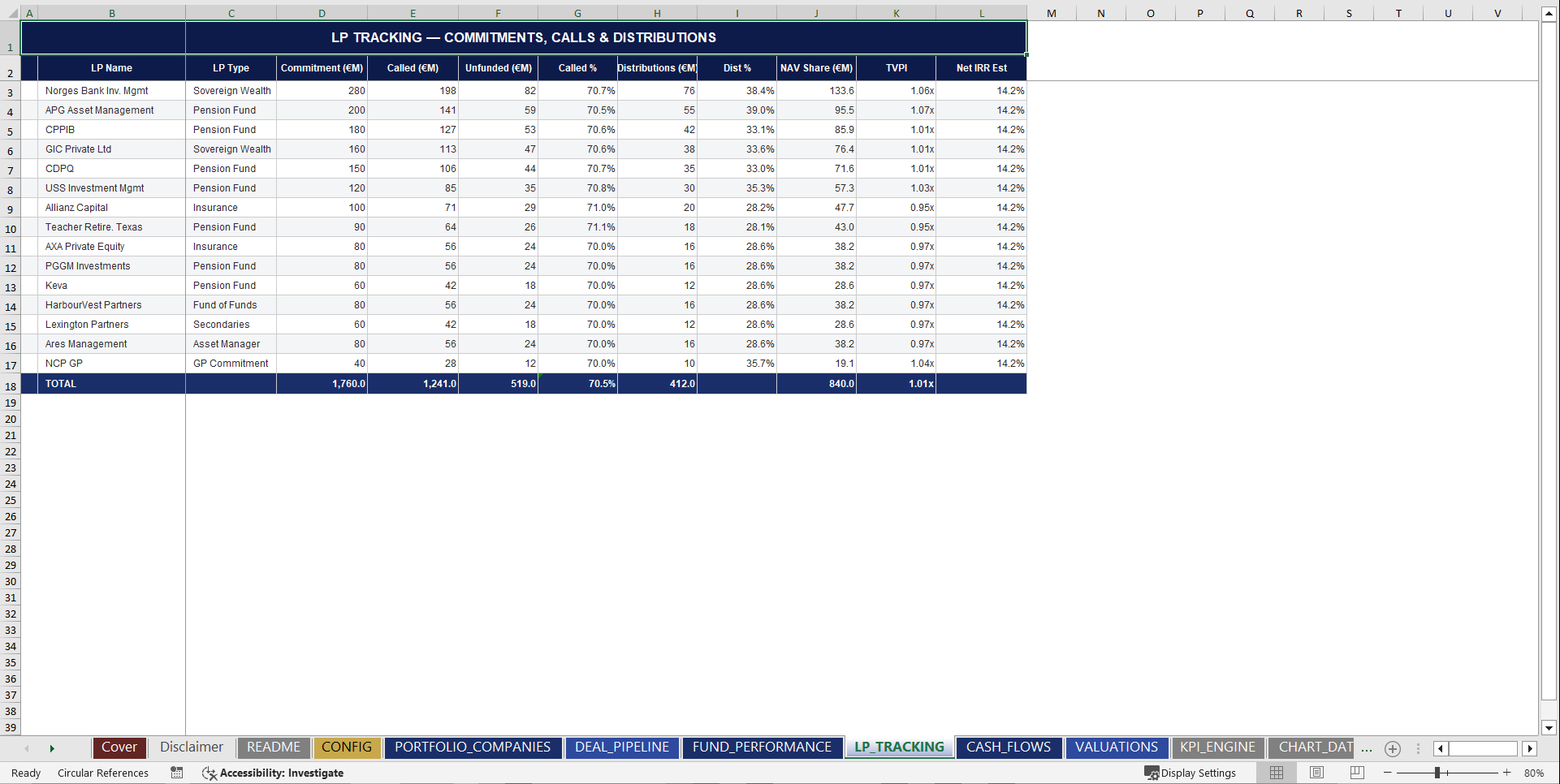Viewport: 1560px width, 784px height.
Task: Select the TVPI header cell
Action: click(897, 68)
